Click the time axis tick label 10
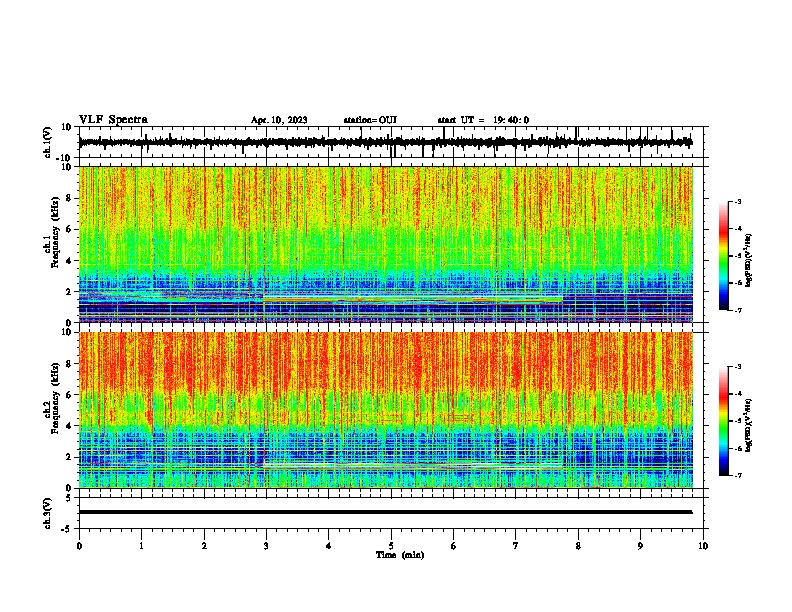This screenshot has height=612, width=792. coord(703,546)
